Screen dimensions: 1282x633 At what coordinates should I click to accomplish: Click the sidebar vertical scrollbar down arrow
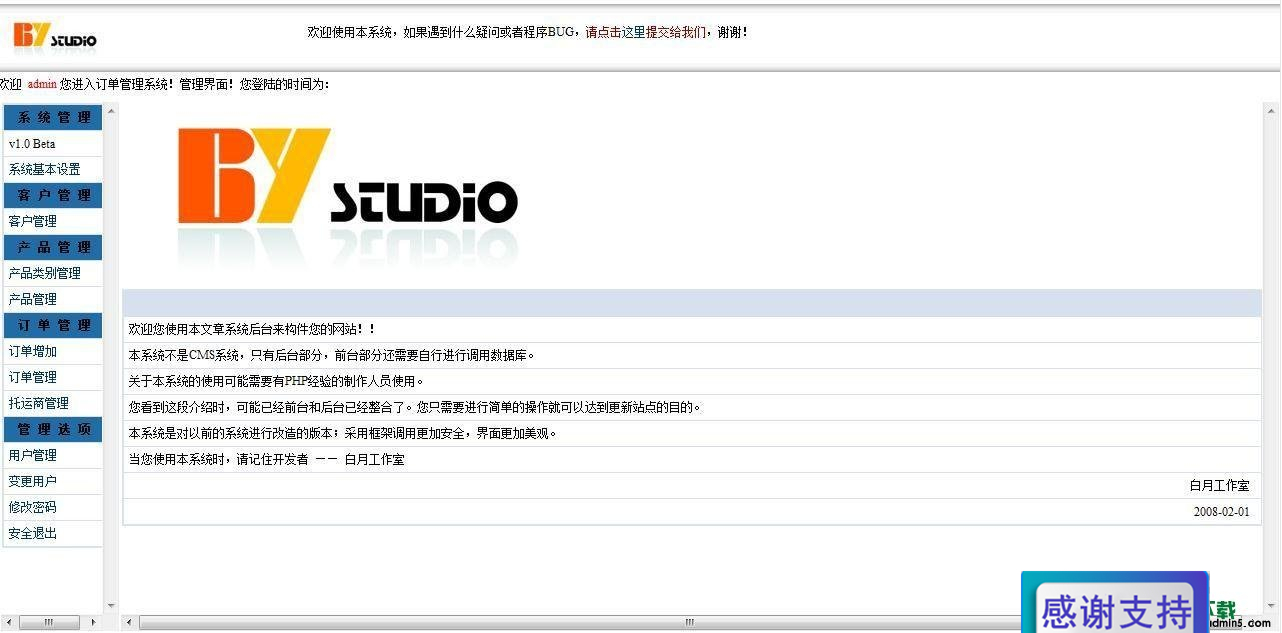coord(111,606)
